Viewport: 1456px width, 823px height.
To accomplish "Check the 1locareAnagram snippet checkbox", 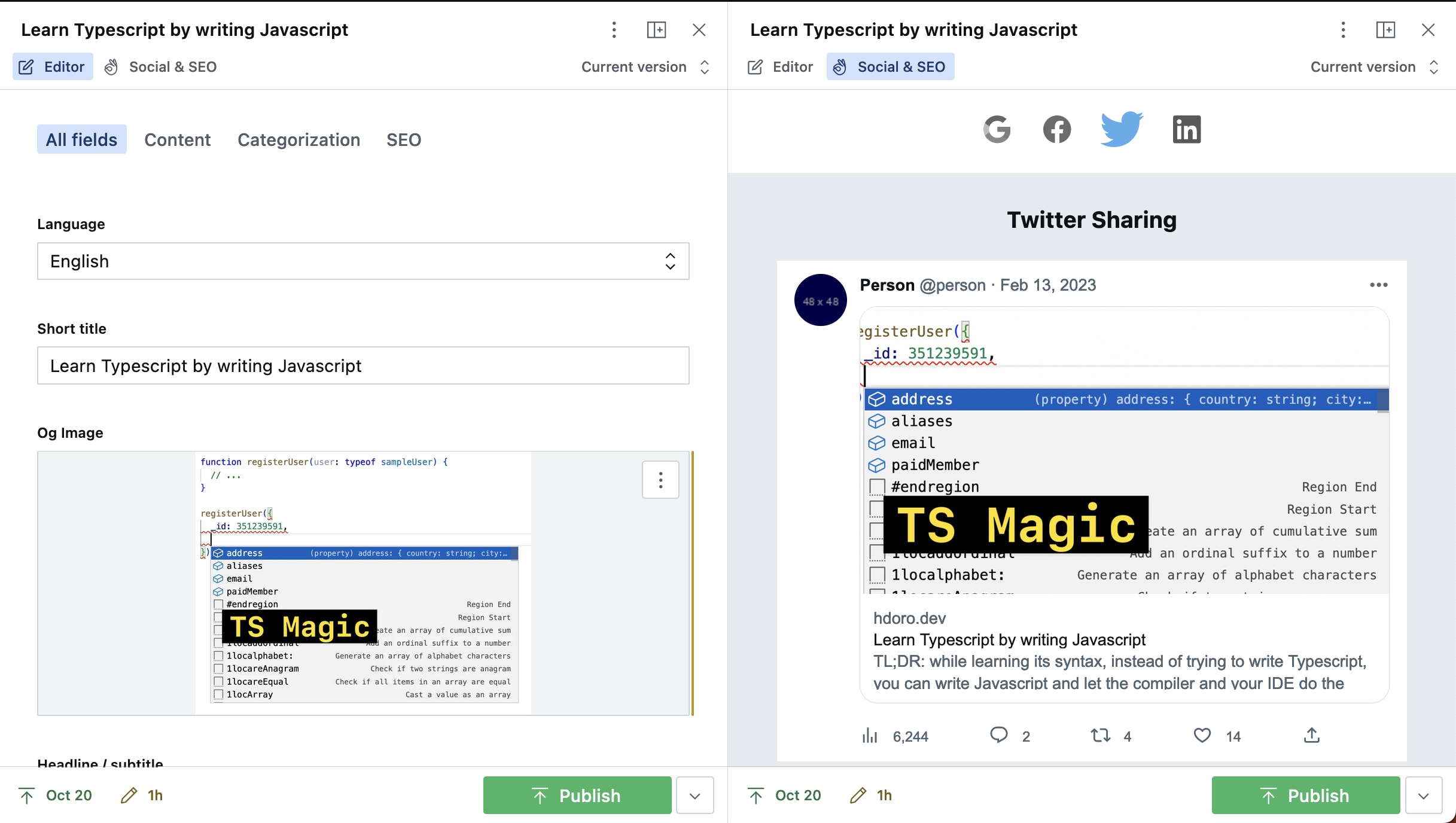I will pyautogui.click(x=217, y=667).
